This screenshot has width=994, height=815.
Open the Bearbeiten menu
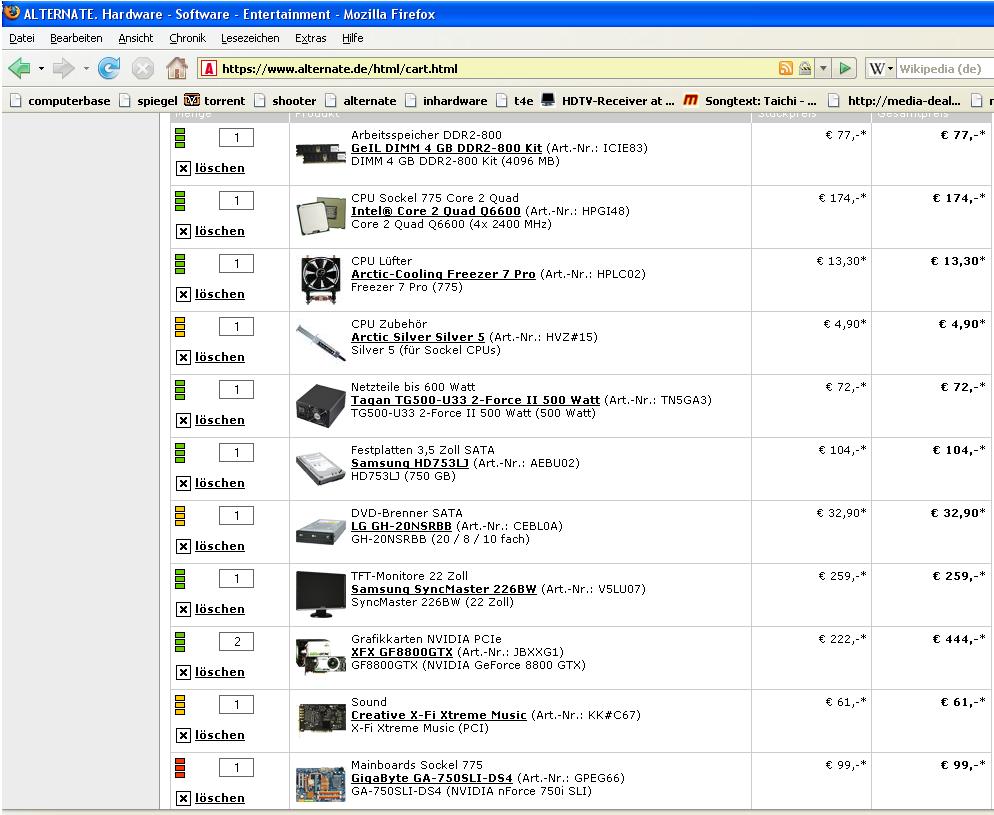click(x=76, y=38)
